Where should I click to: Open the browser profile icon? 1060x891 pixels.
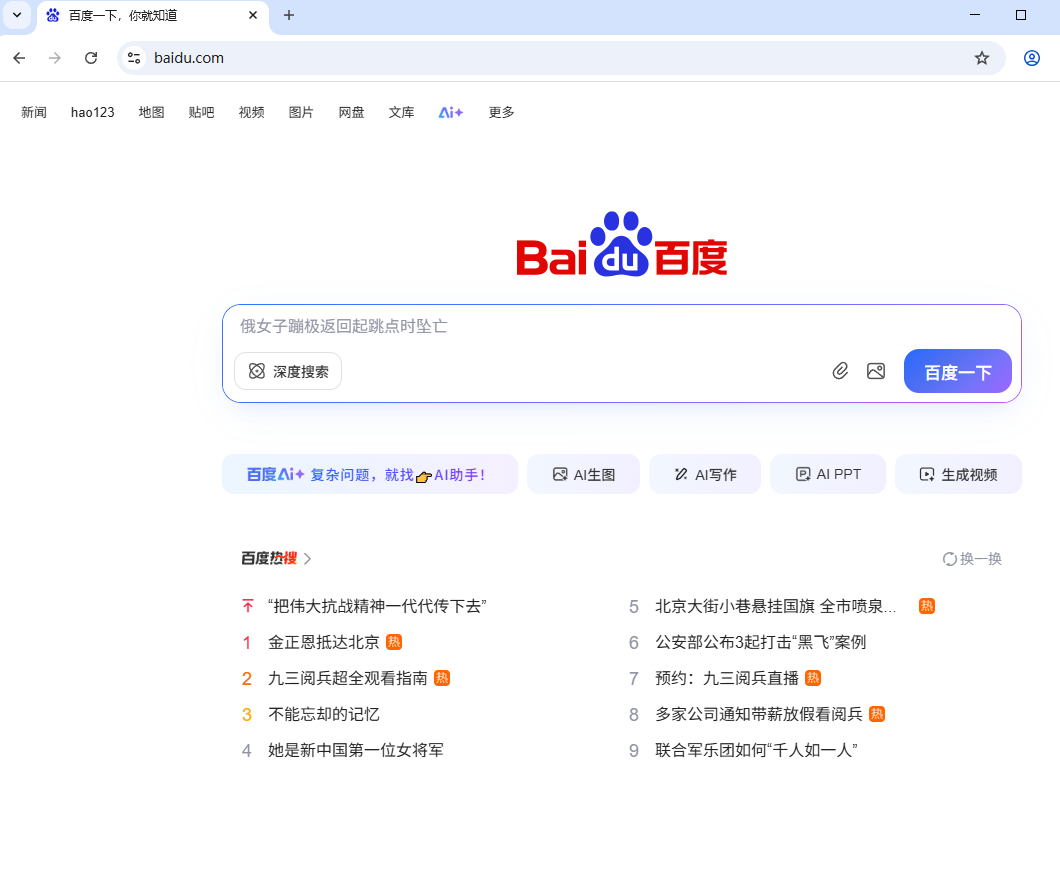[1032, 58]
